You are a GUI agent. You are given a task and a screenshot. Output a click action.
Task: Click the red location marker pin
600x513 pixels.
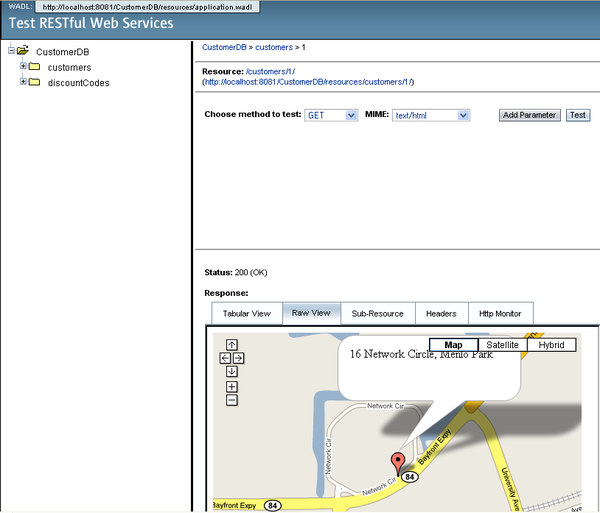click(x=398, y=464)
